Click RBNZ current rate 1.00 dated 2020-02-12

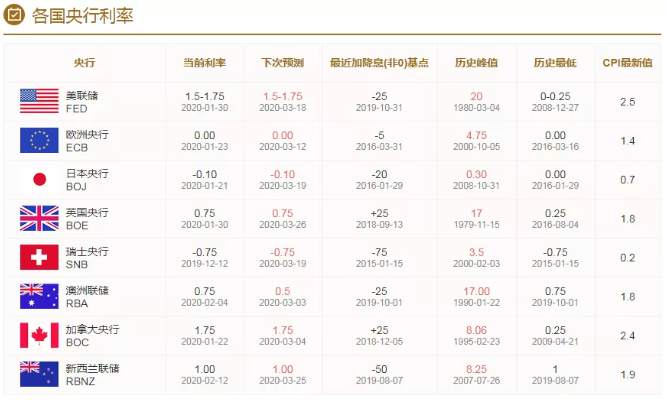pyautogui.click(x=204, y=374)
